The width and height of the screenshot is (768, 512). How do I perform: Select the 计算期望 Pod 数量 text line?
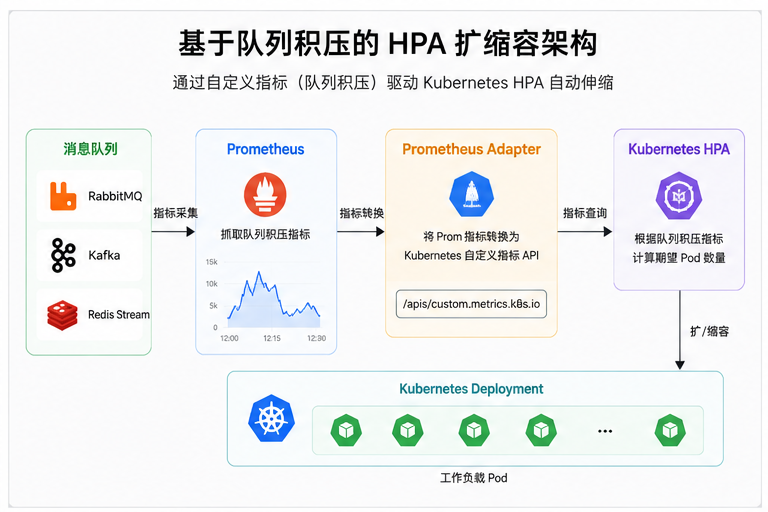click(679, 258)
